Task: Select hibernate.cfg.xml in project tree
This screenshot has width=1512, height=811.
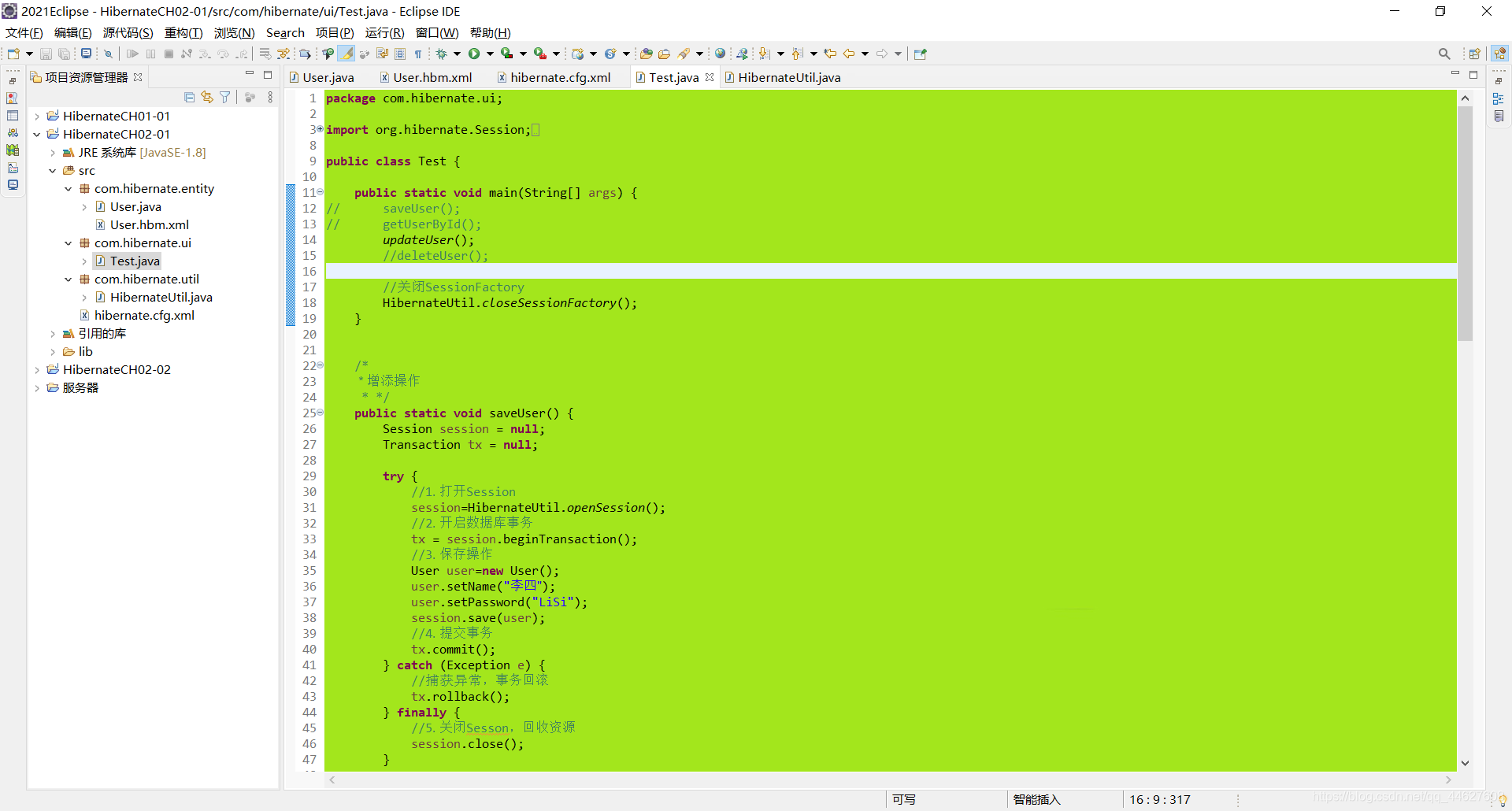Action: pos(144,316)
